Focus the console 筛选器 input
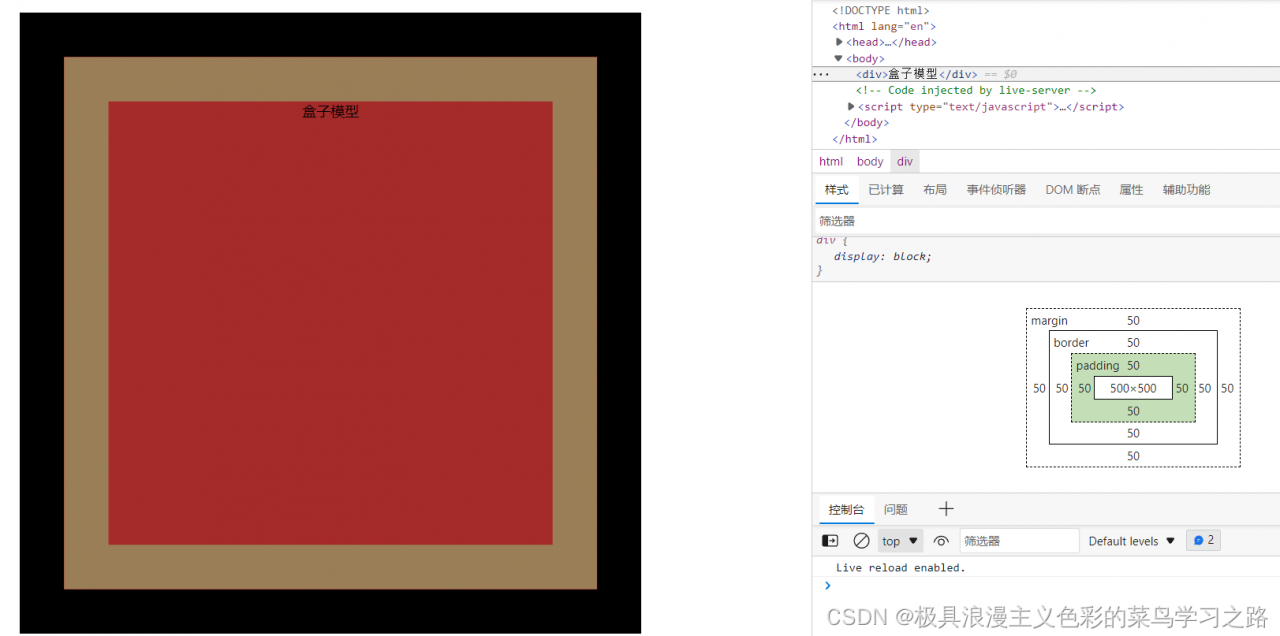Screen dimensions: 1280x636 click(1019, 541)
